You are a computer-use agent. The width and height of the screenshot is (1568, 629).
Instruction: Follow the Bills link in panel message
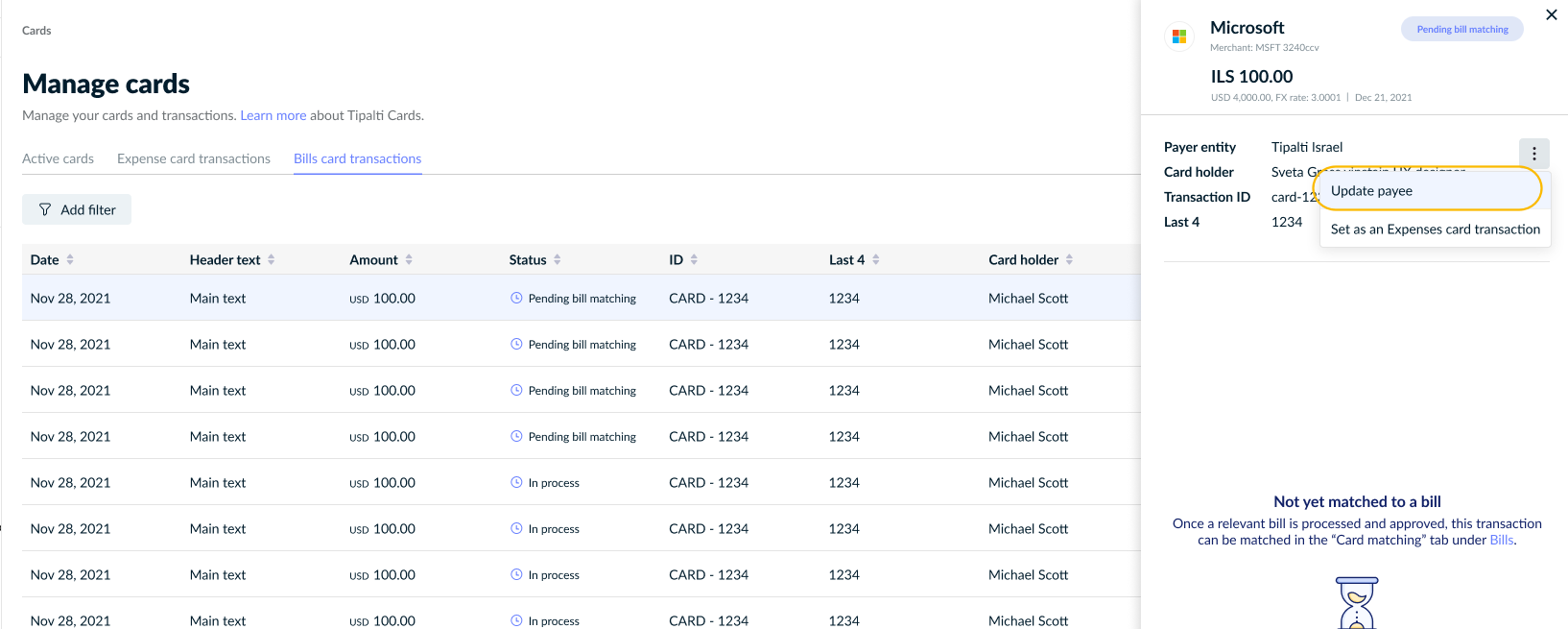tap(1501, 540)
